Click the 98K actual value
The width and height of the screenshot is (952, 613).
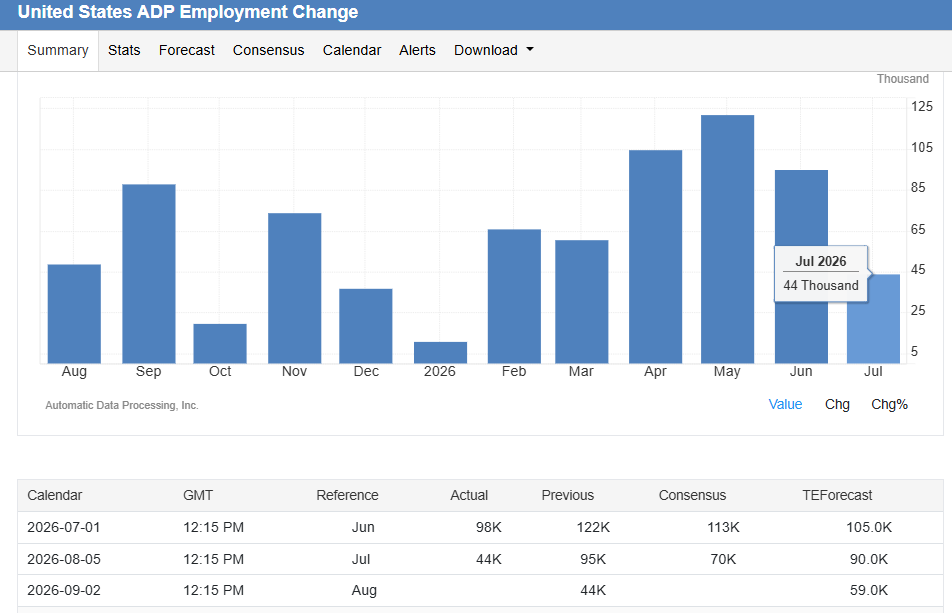489,527
